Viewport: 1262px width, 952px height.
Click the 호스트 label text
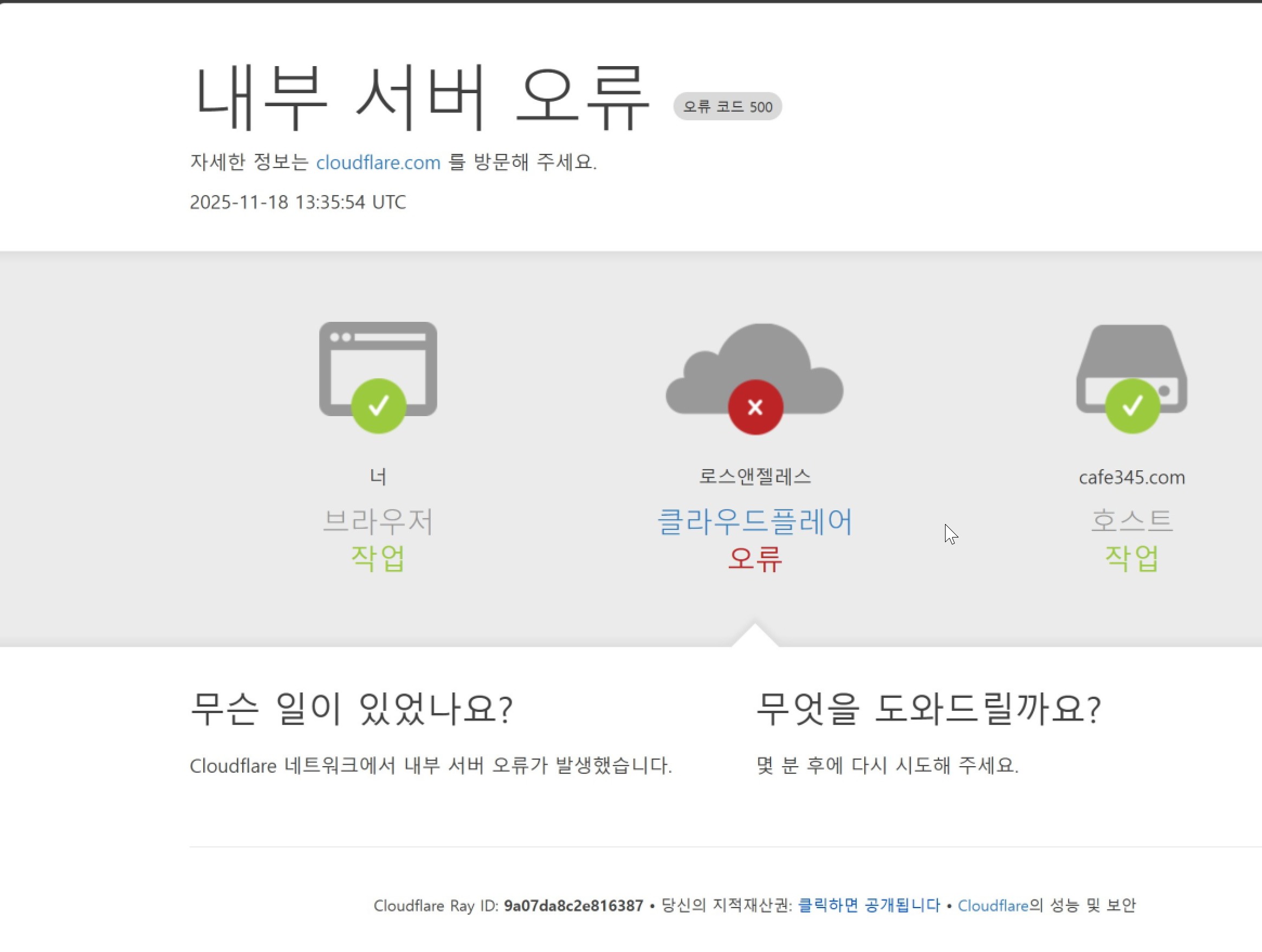(x=1132, y=521)
